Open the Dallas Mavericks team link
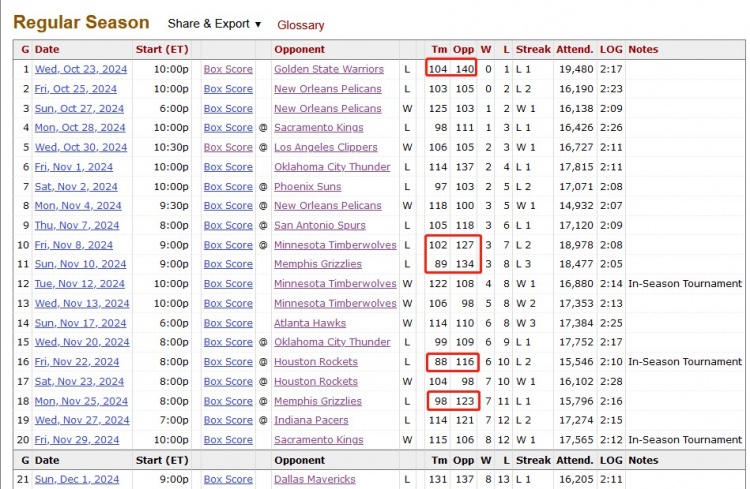The height and width of the screenshot is (489, 750). pyautogui.click(x=315, y=480)
